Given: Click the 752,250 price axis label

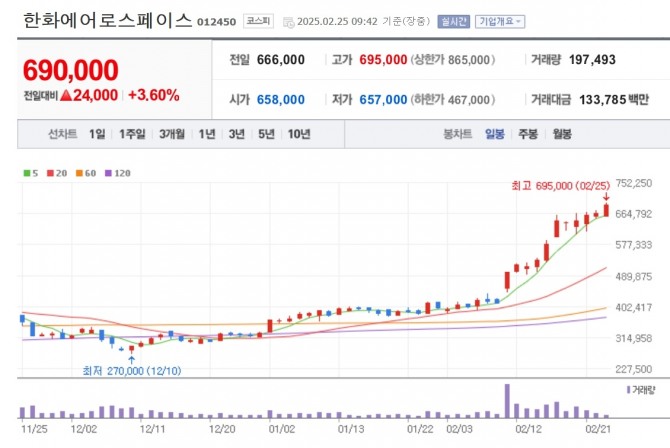Looking at the screenshot, I should click(x=634, y=183).
